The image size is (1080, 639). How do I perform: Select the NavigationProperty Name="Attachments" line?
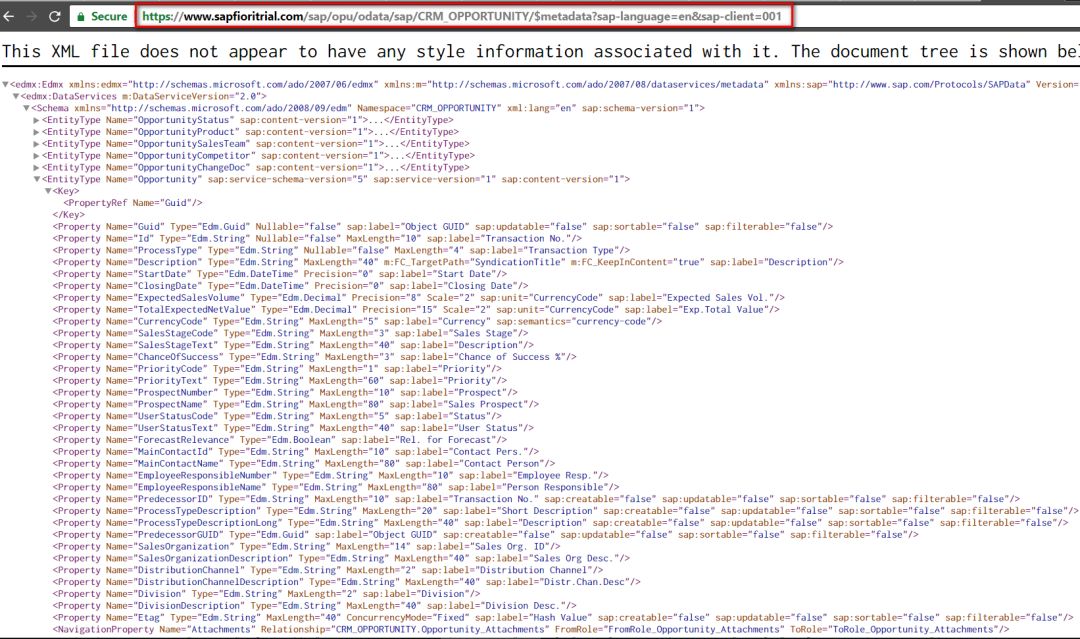(531, 629)
